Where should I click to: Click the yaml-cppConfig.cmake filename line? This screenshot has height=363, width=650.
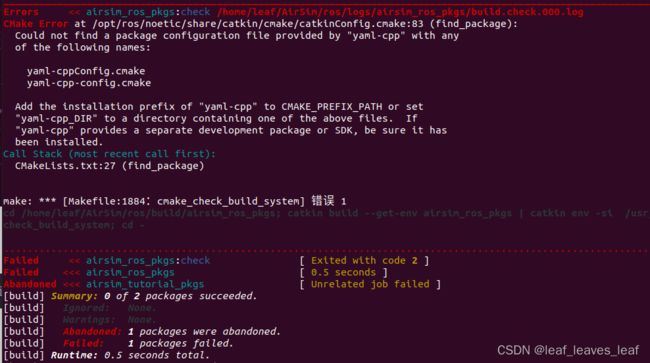(x=86, y=71)
